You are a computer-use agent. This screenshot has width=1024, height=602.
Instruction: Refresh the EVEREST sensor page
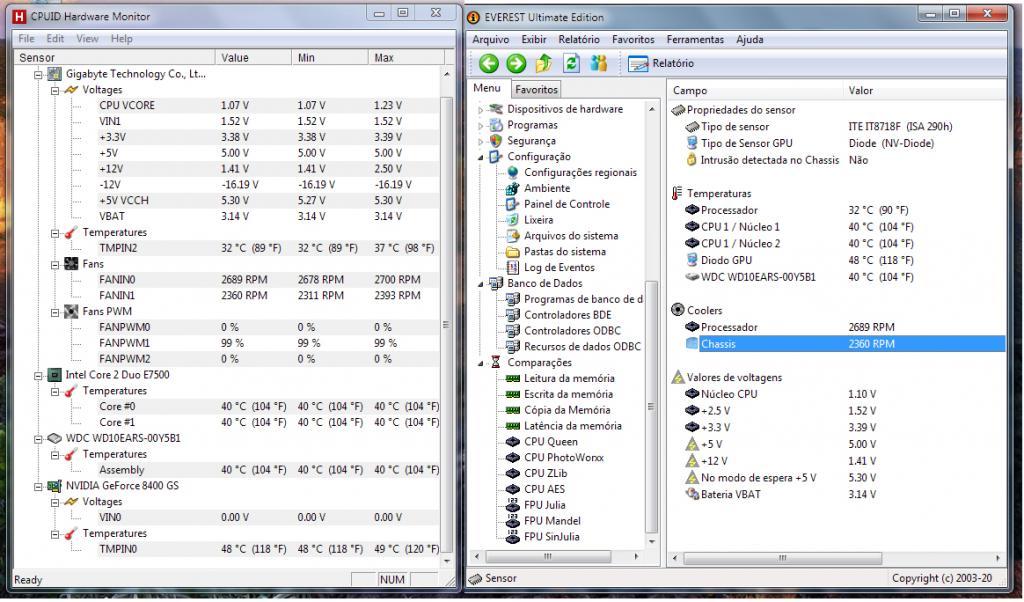(571, 63)
